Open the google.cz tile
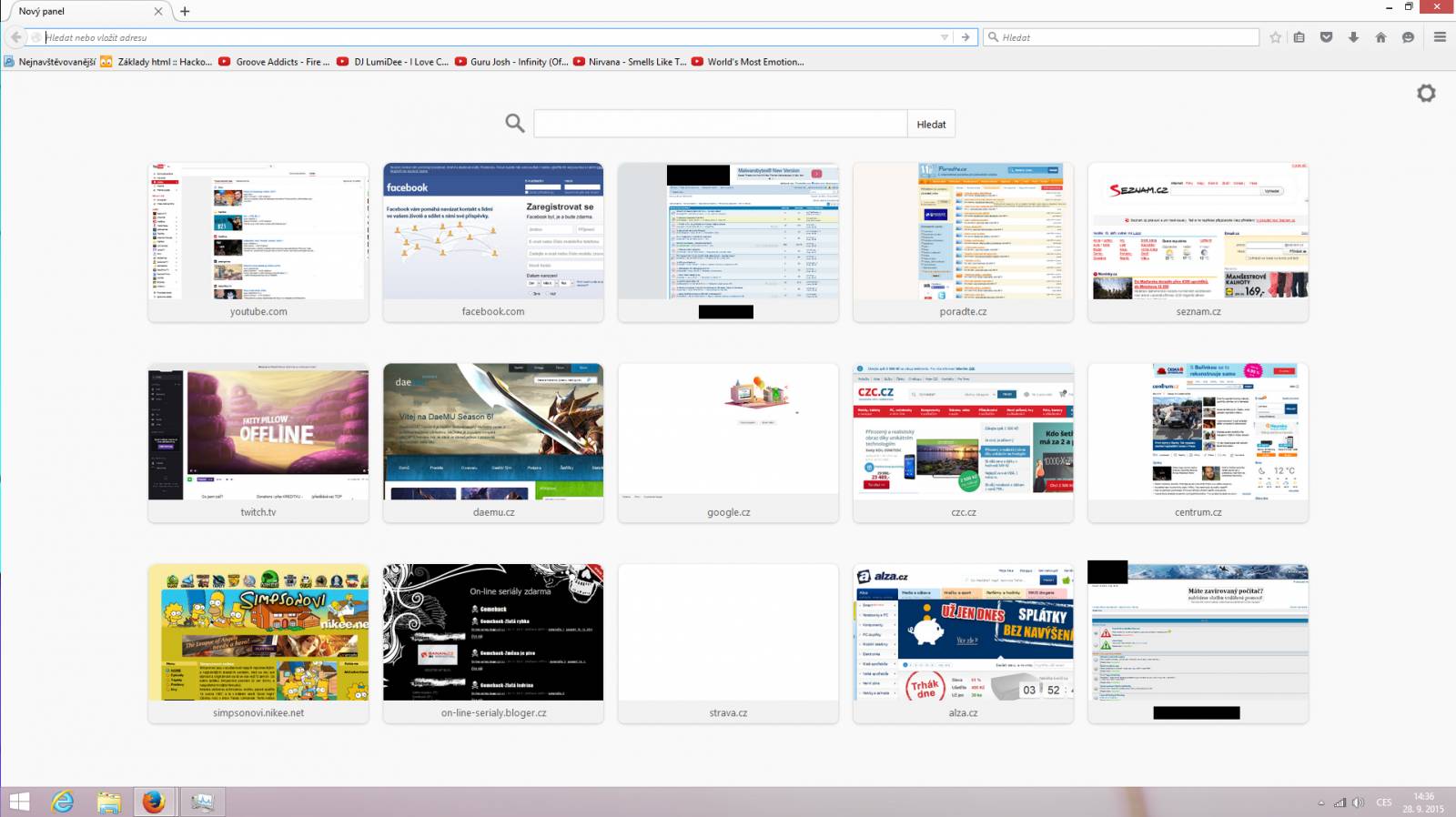Image resolution: width=1456 pixels, height=817 pixels. tap(728, 443)
